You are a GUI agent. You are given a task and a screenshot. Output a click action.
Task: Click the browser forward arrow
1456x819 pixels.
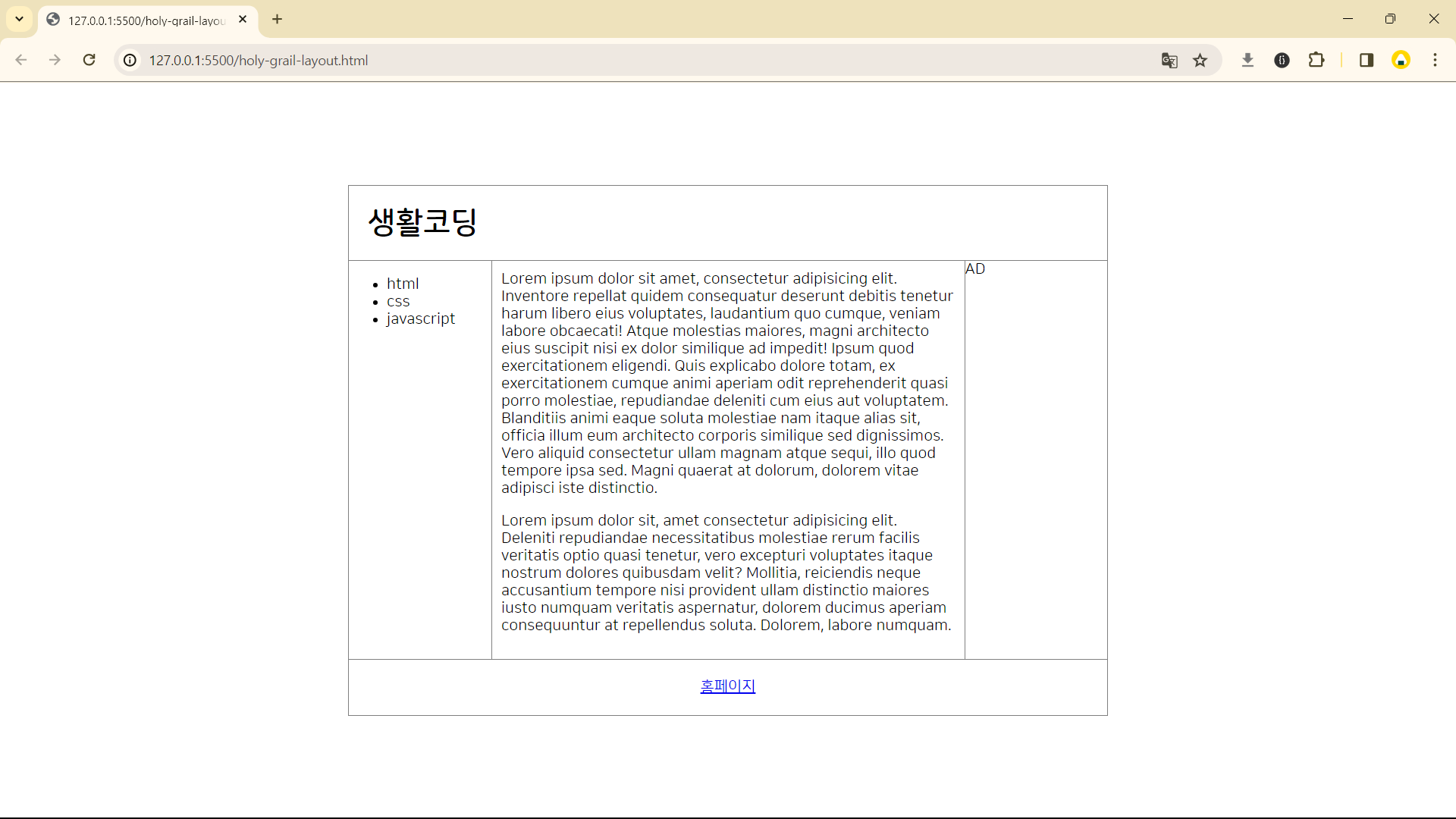pos(55,60)
